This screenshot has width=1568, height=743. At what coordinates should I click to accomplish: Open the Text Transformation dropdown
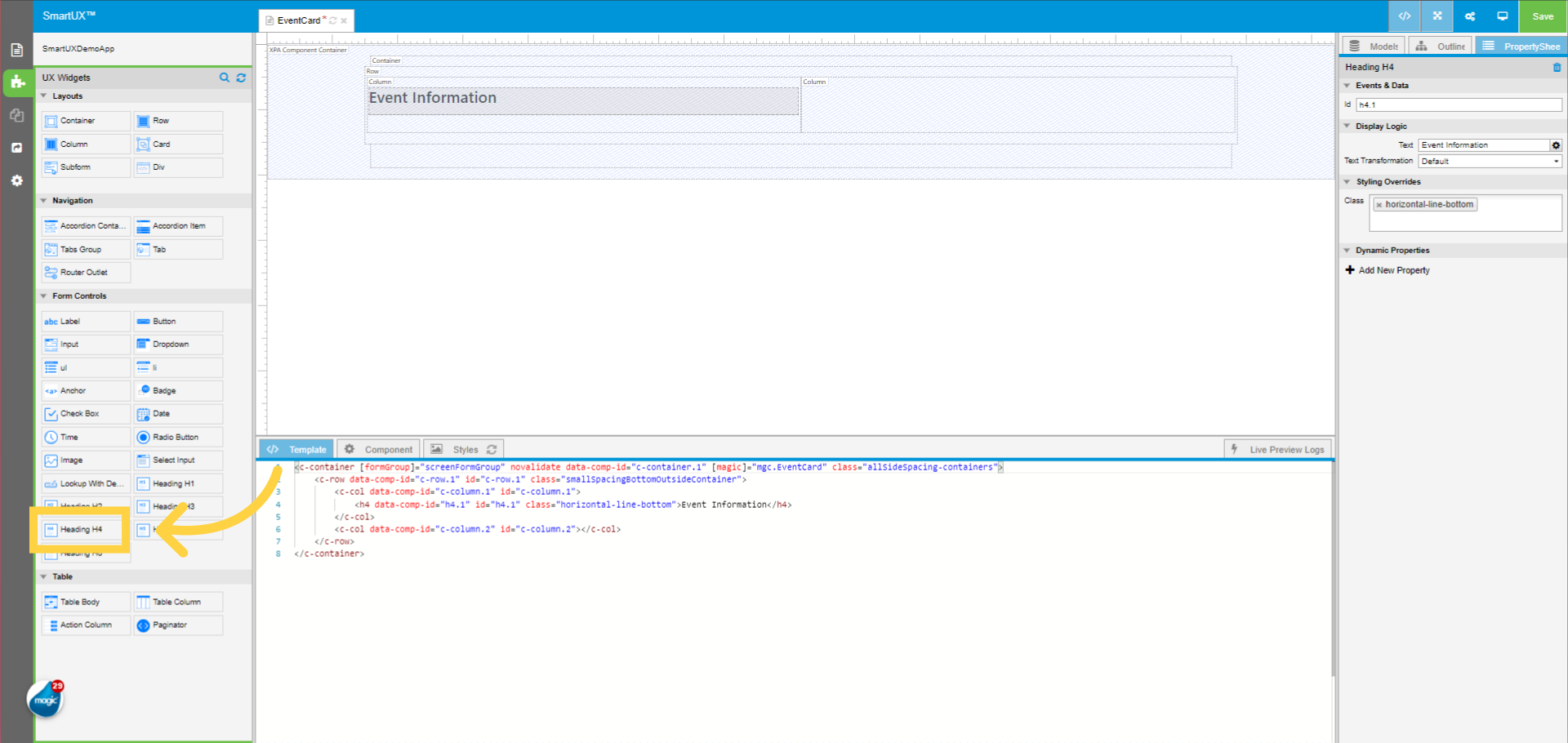click(x=1489, y=161)
